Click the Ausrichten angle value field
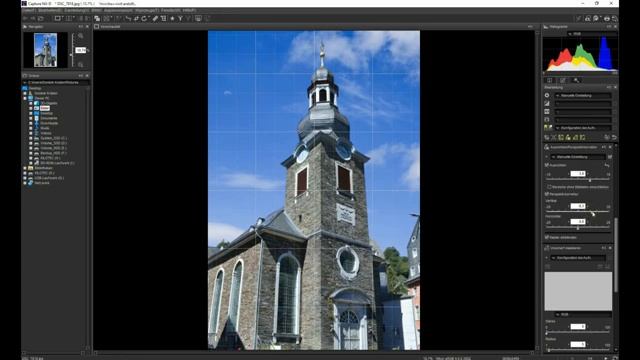This screenshot has height=360, width=640. click(x=578, y=173)
